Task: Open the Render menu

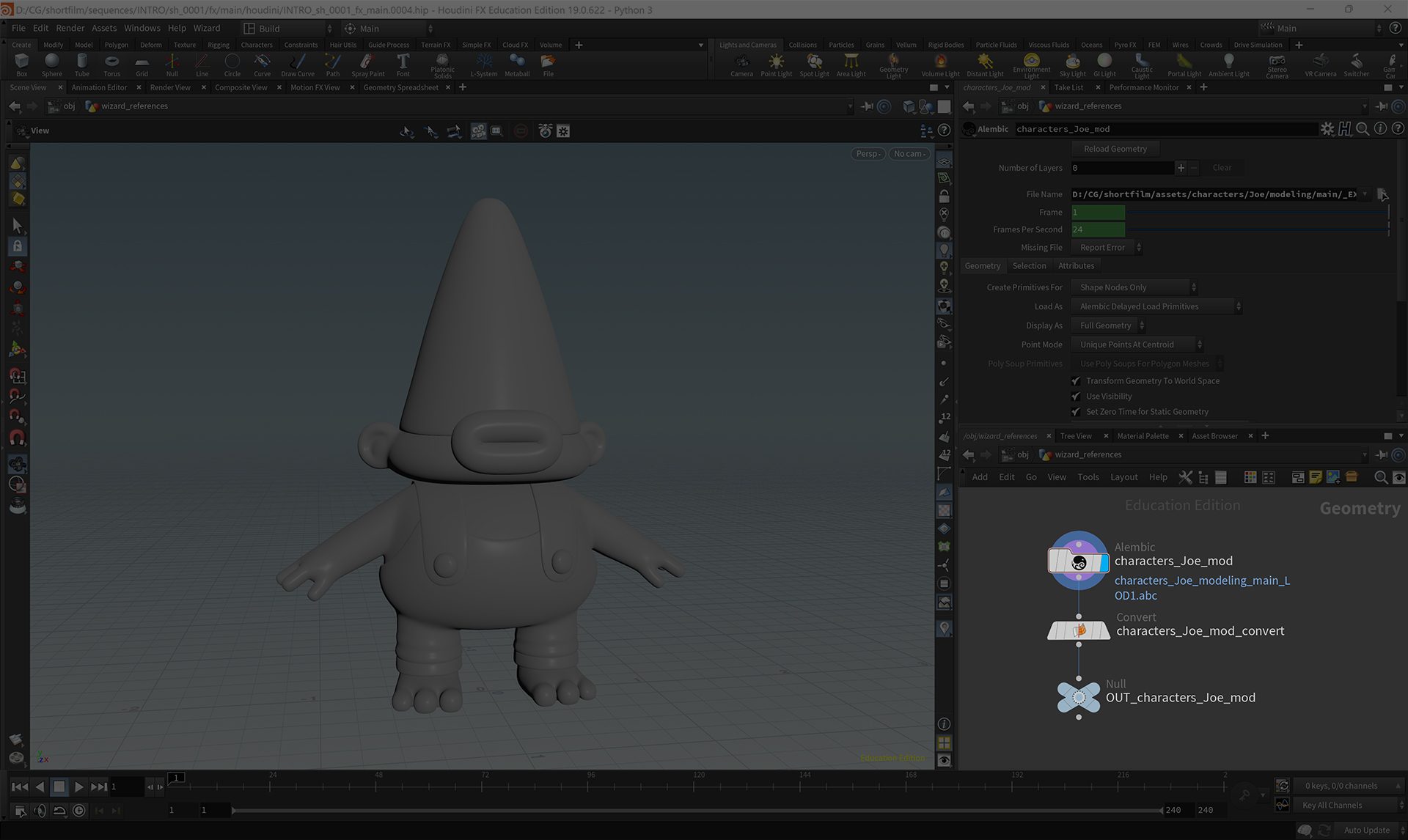Action: click(70, 28)
